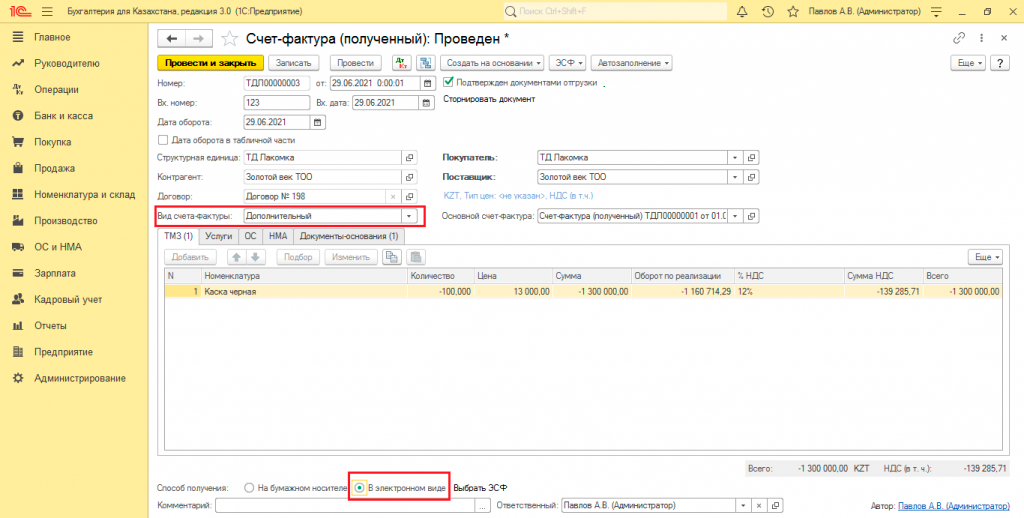The height and width of the screenshot is (518, 1024).
Task: Select На бумажном носителе radio option
Action: pyautogui.click(x=249, y=488)
